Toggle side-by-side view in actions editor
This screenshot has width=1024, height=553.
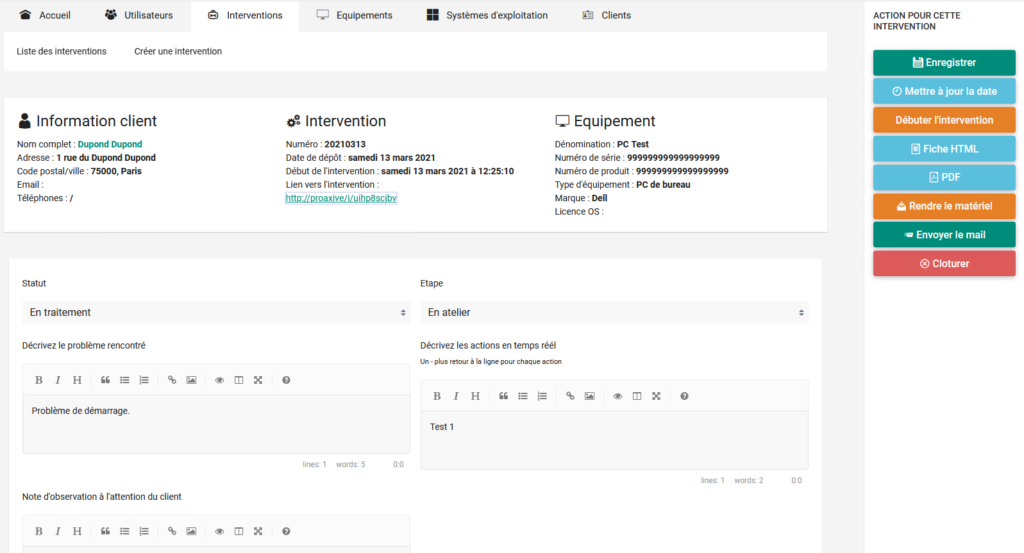[637, 396]
